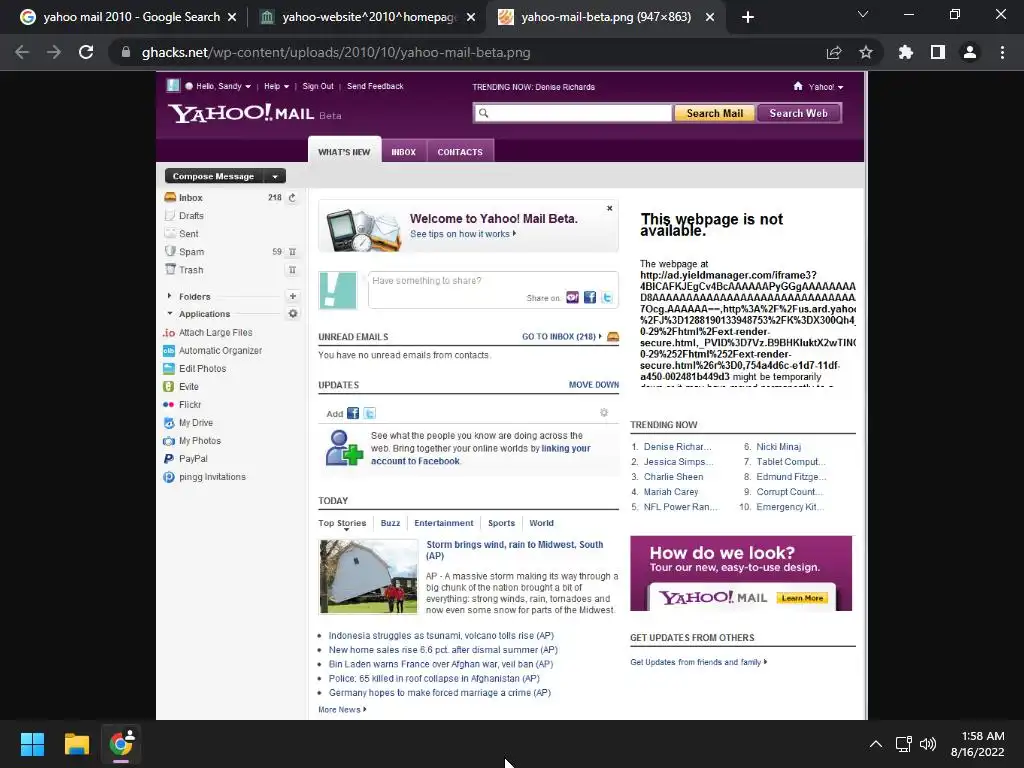Open File Explorer from taskbar
The width and height of the screenshot is (1024, 768).
76,744
